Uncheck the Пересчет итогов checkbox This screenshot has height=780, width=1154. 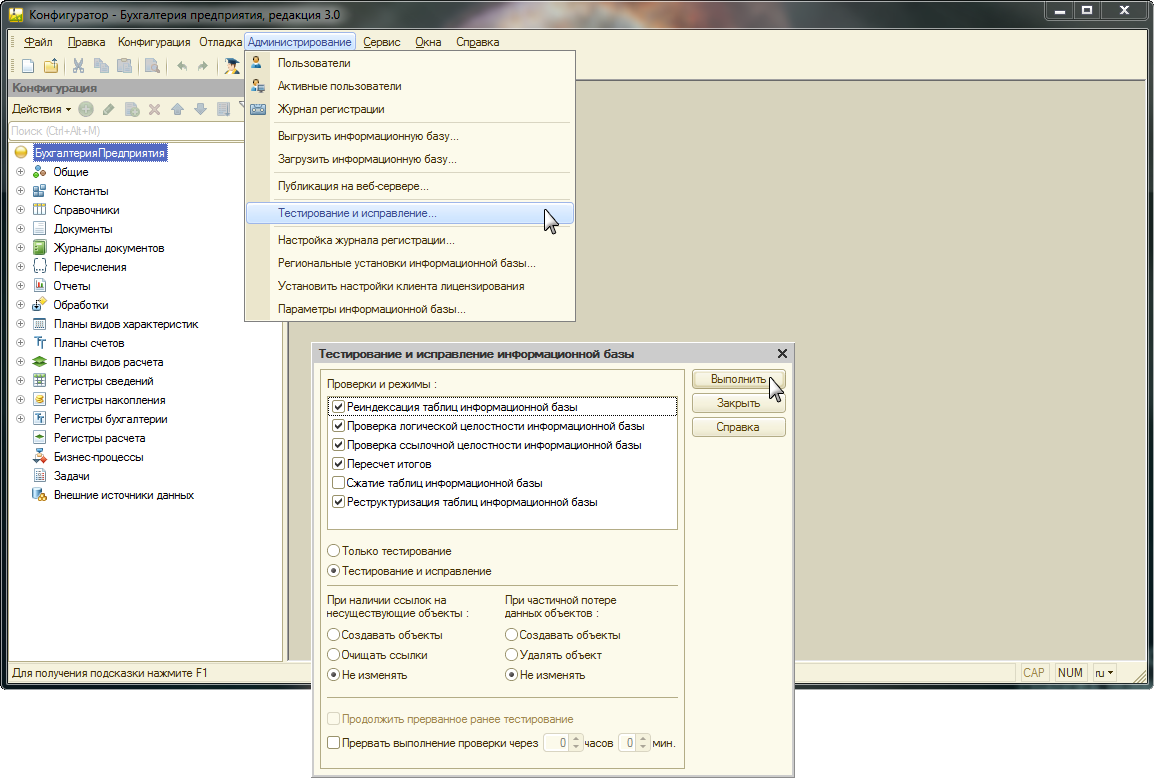[339, 464]
